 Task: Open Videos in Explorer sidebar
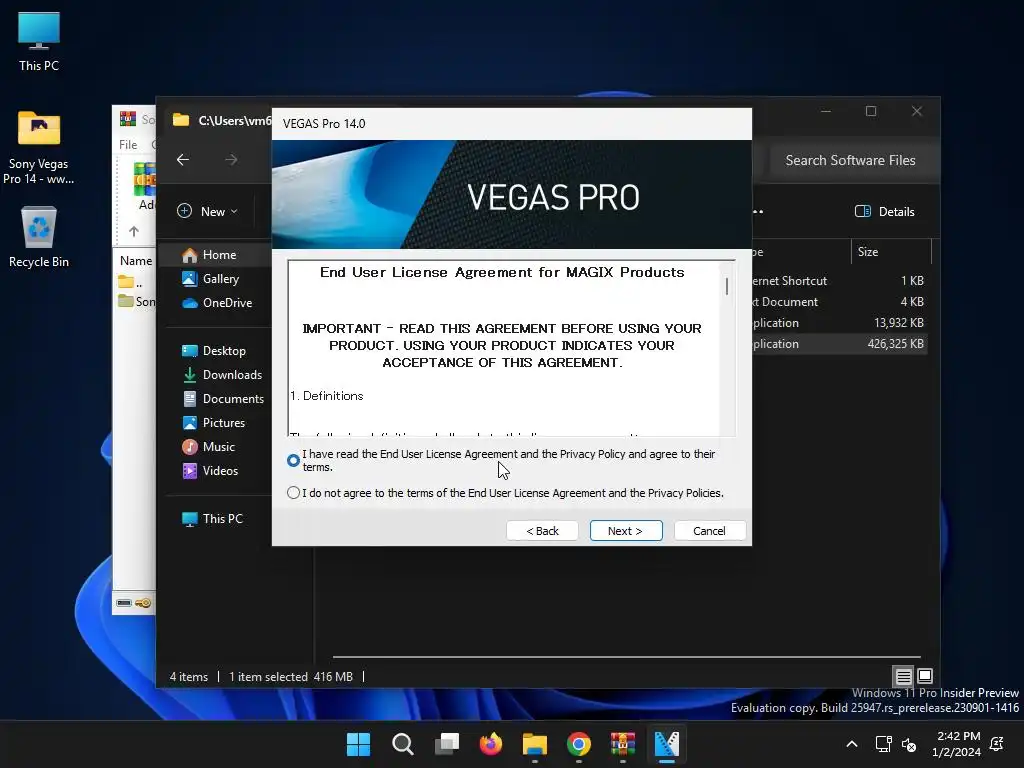(x=219, y=471)
